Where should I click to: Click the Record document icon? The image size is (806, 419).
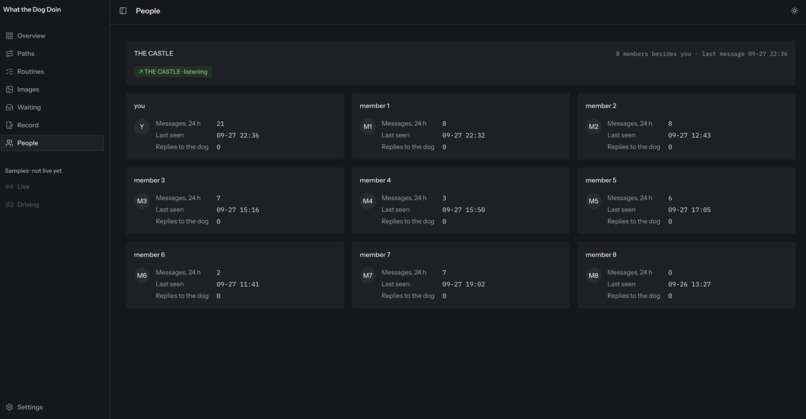[x=9, y=125]
